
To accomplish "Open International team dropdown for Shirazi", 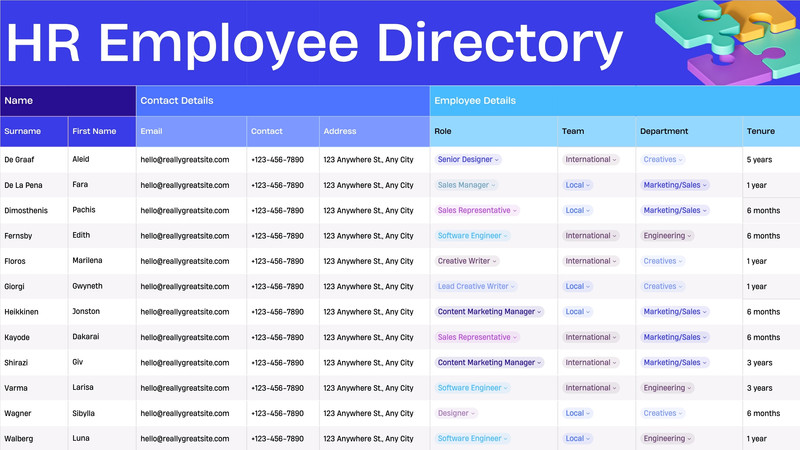I will point(590,363).
